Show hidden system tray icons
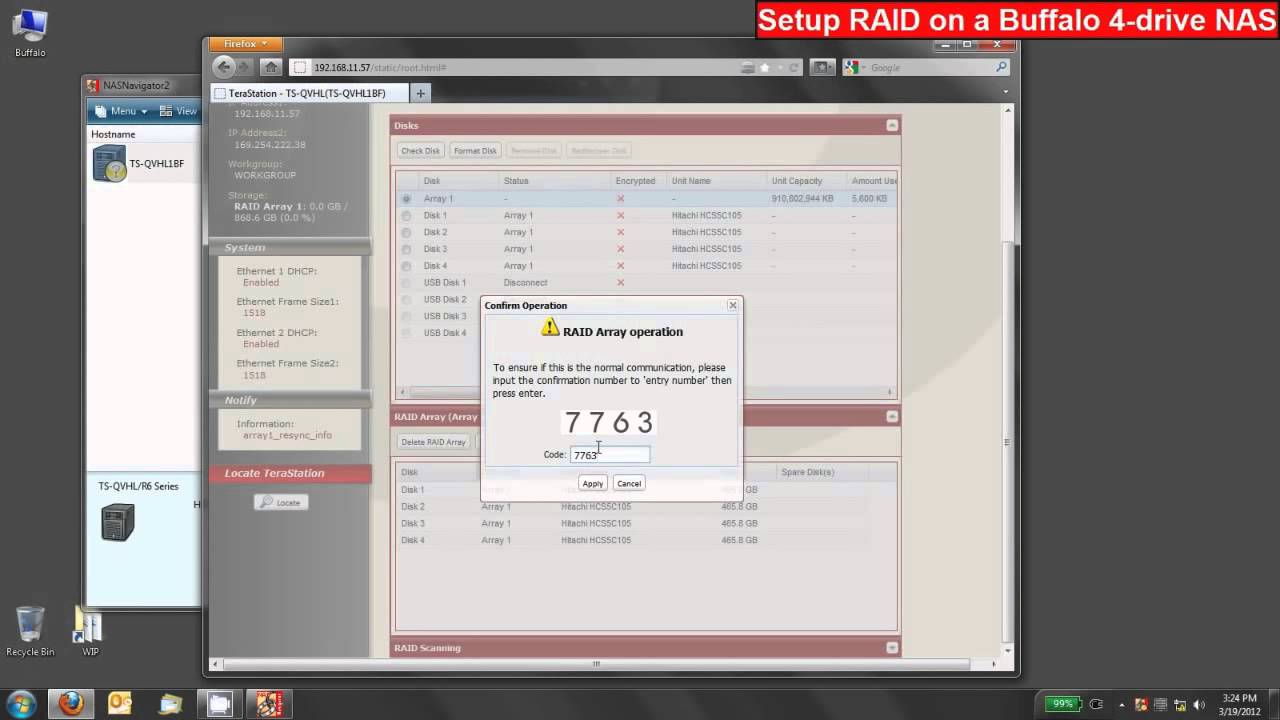Image resolution: width=1280 pixels, height=720 pixels. [1121, 704]
